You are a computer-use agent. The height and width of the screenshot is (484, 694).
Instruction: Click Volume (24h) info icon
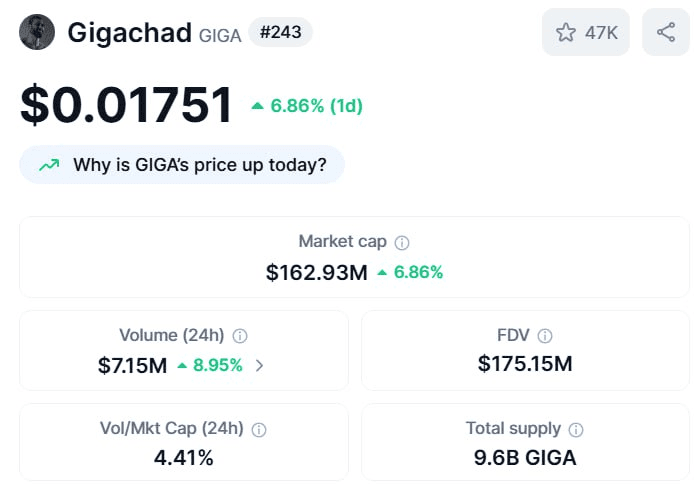tap(240, 336)
